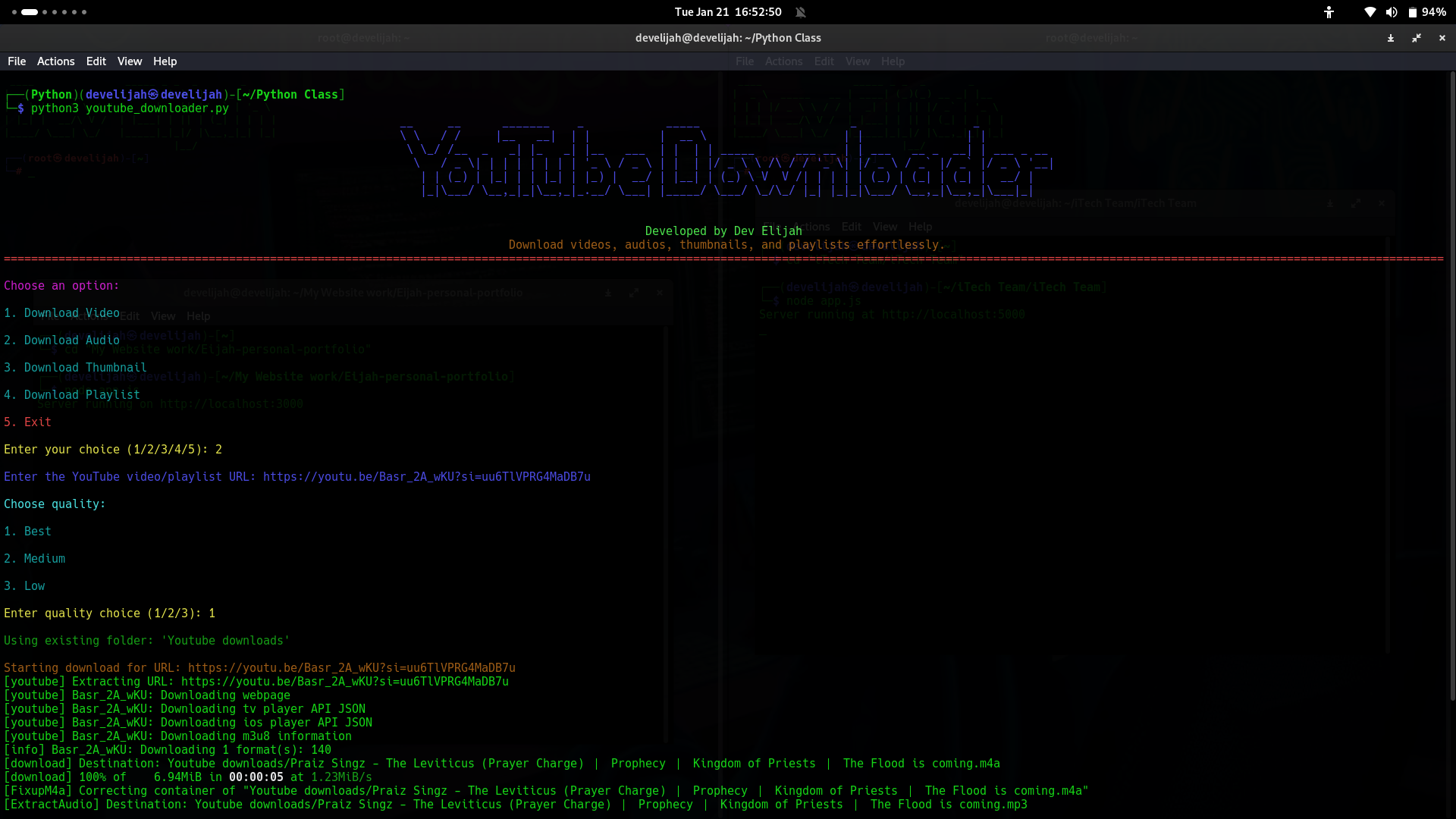Click the '[ExtractAudio] Destination' log line
Image resolution: width=1456 pixels, height=819 pixels.
click(x=516, y=805)
